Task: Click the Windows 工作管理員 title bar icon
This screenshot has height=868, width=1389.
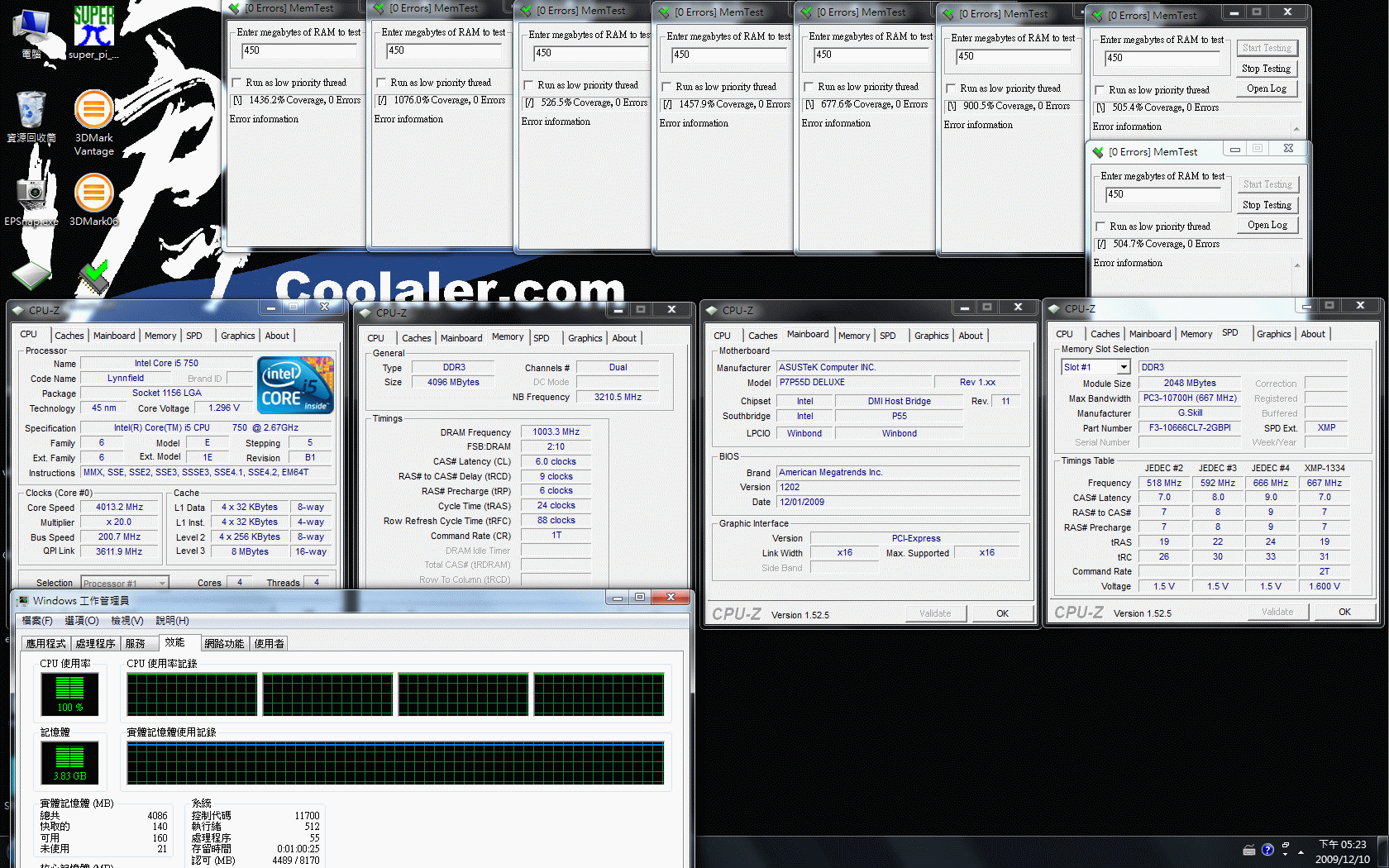Action: click(x=21, y=601)
